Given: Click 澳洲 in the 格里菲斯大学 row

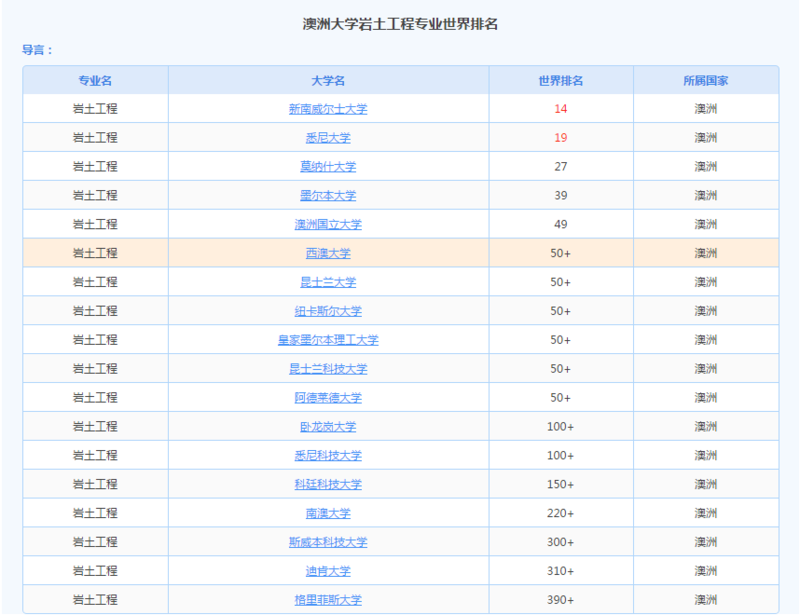Looking at the screenshot, I should [706, 600].
